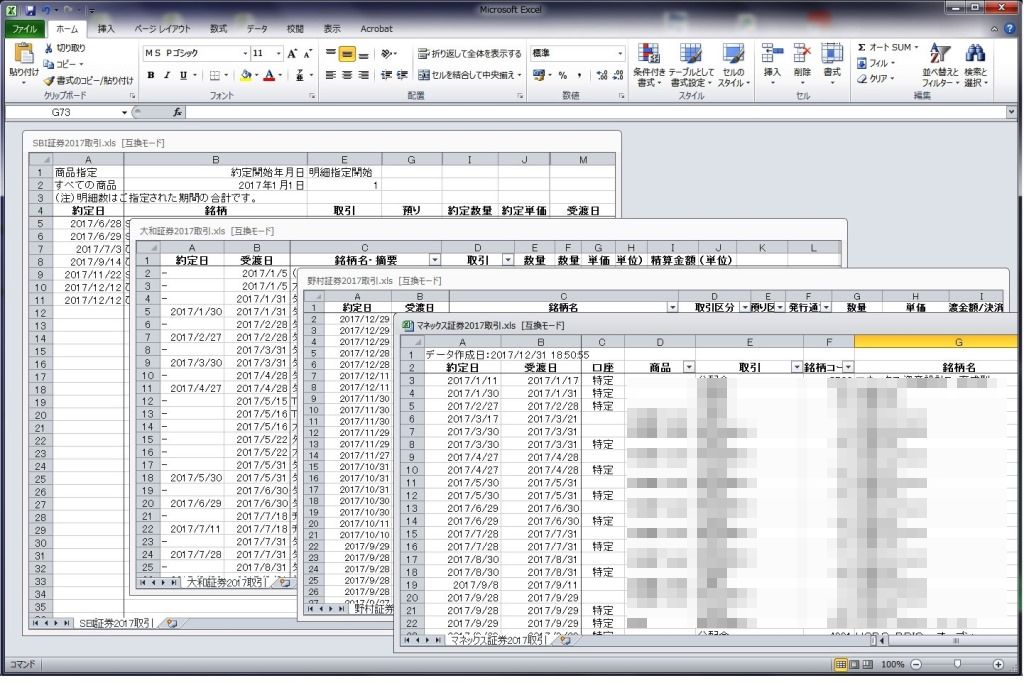
Task: Open the number format dropdown 標準
Action: tap(620, 54)
